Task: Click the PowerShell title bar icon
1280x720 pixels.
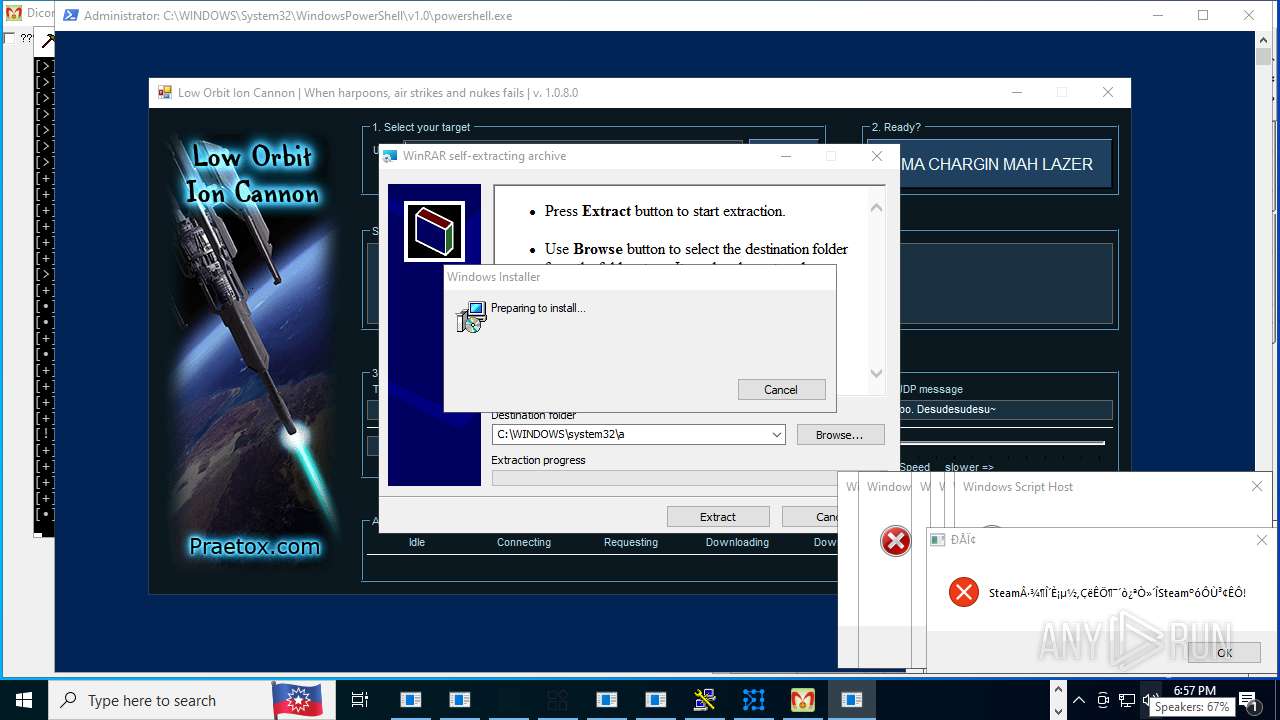Action: [x=71, y=16]
